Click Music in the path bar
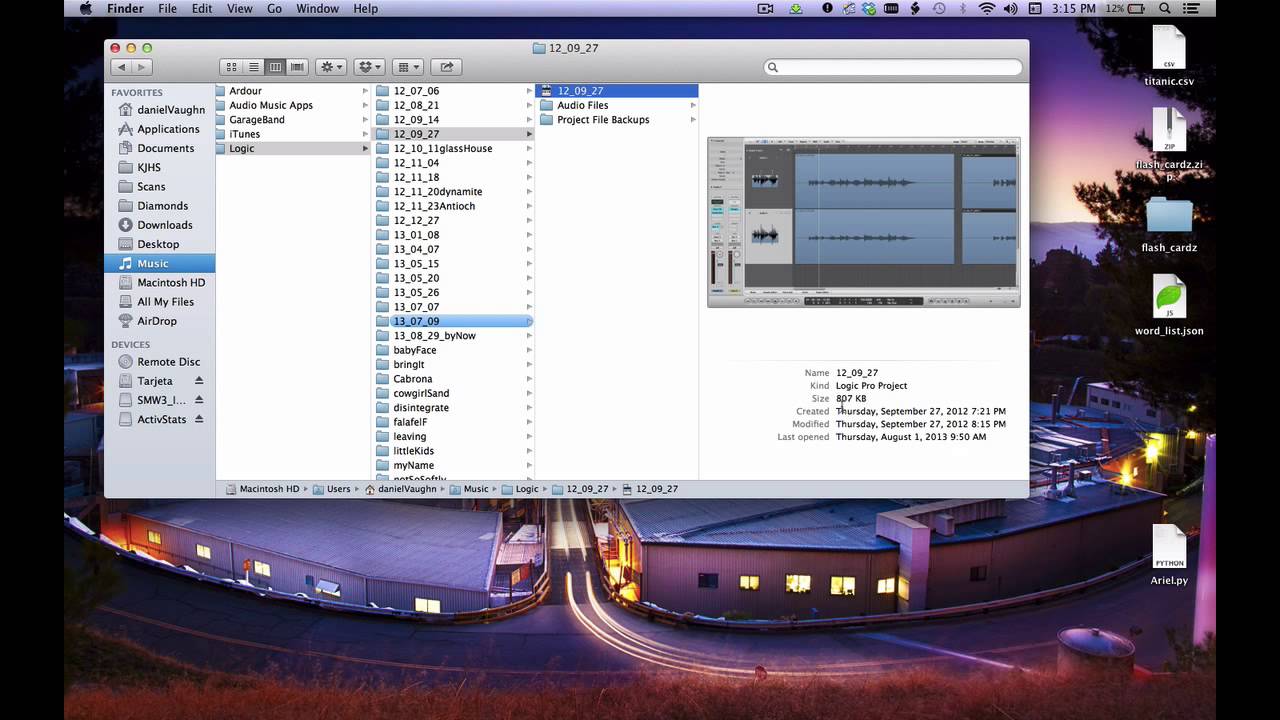Screen dimensions: 1280x720 point(469,489)
